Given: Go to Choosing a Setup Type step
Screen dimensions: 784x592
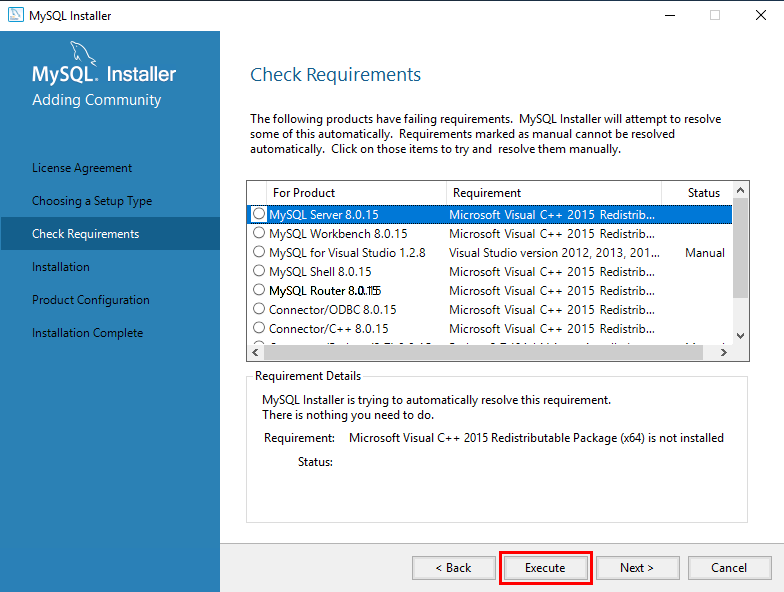Looking at the screenshot, I should 92,201.
